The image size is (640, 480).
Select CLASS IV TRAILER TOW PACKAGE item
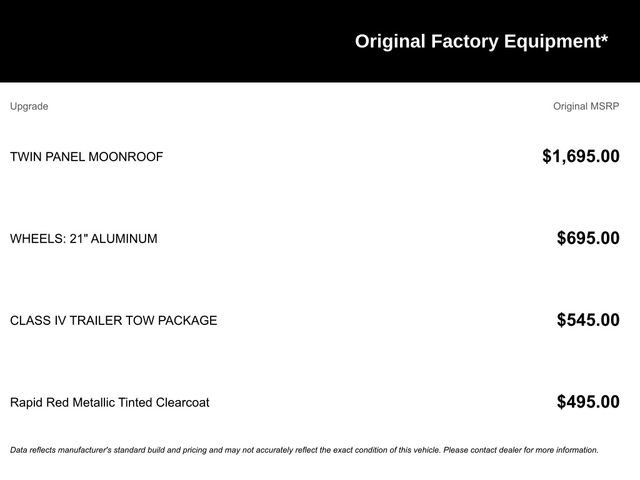(x=113, y=320)
